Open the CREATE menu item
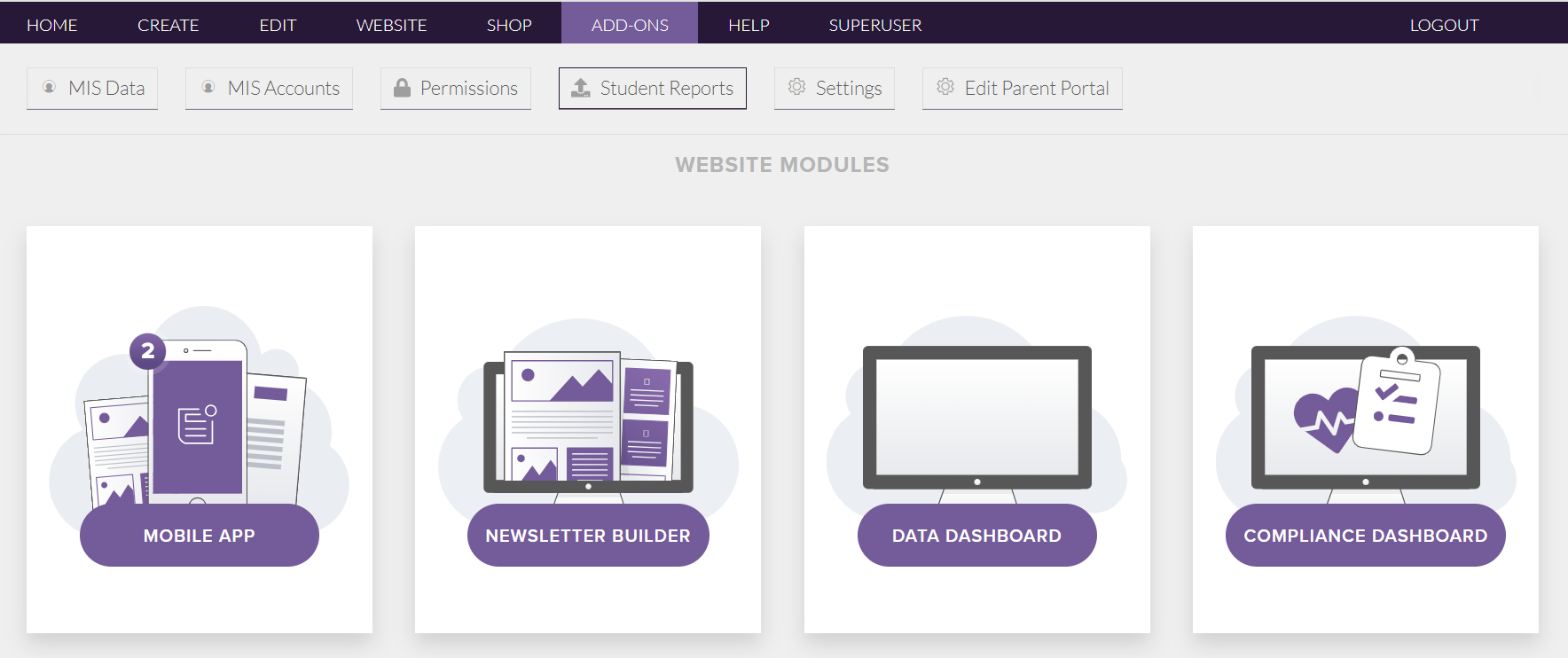Viewport: 1568px width, 658px height. (x=168, y=25)
